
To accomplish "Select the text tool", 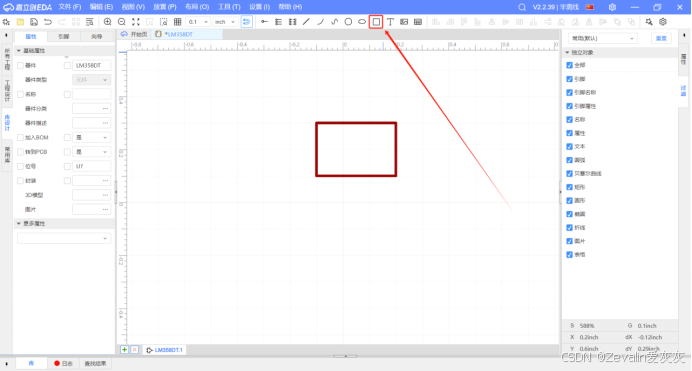I will (x=390, y=22).
